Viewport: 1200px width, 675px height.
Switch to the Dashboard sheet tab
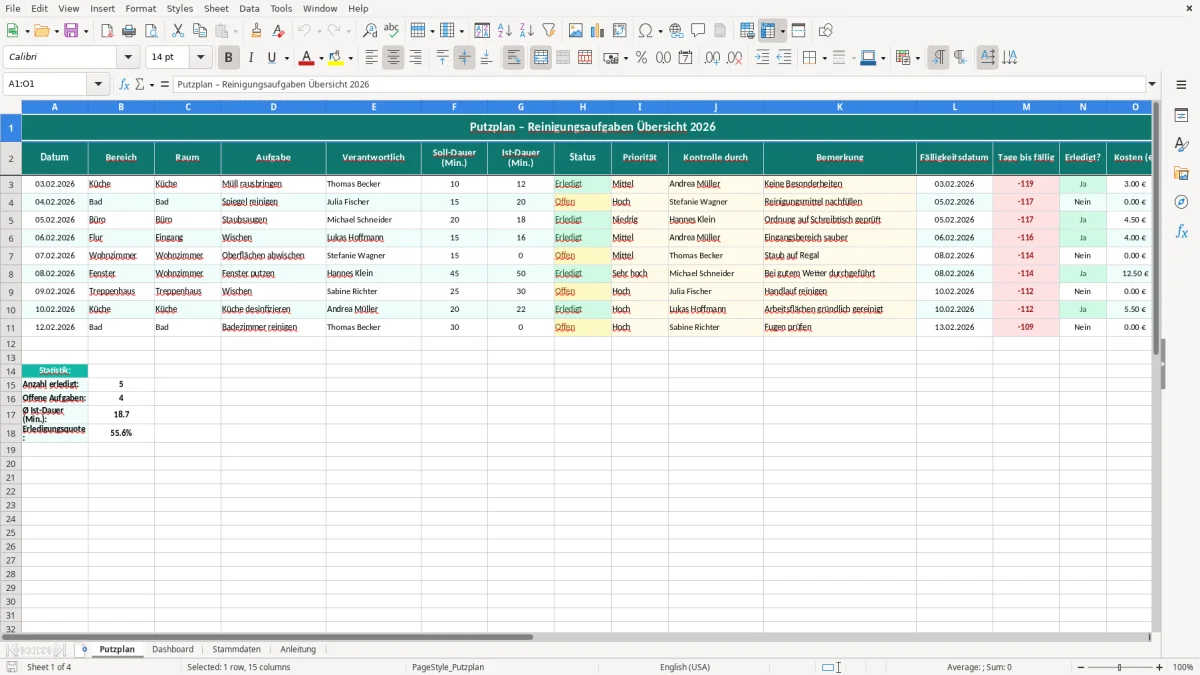(x=172, y=649)
